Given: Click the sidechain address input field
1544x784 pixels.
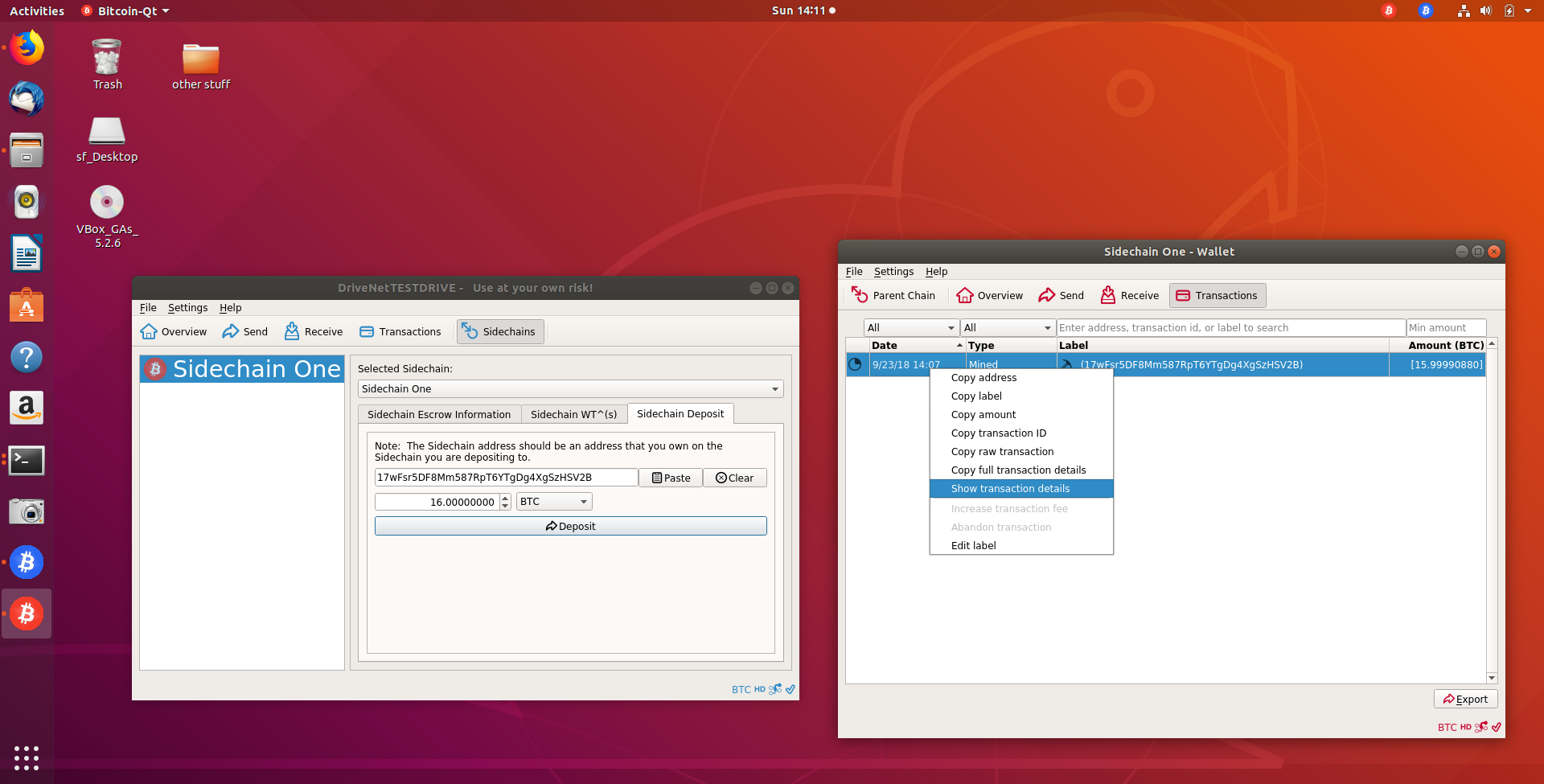Looking at the screenshot, I should point(506,478).
